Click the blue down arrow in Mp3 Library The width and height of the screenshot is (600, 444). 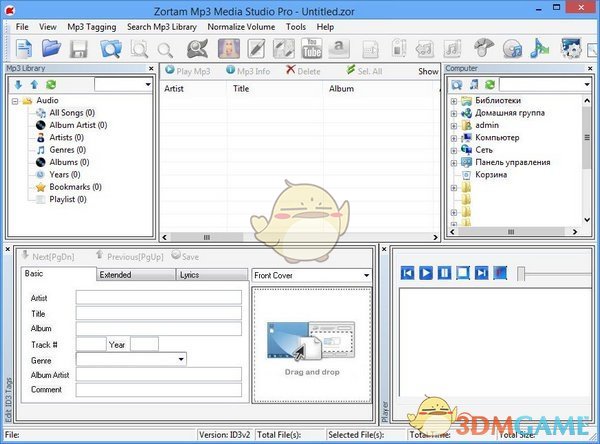coord(18,85)
